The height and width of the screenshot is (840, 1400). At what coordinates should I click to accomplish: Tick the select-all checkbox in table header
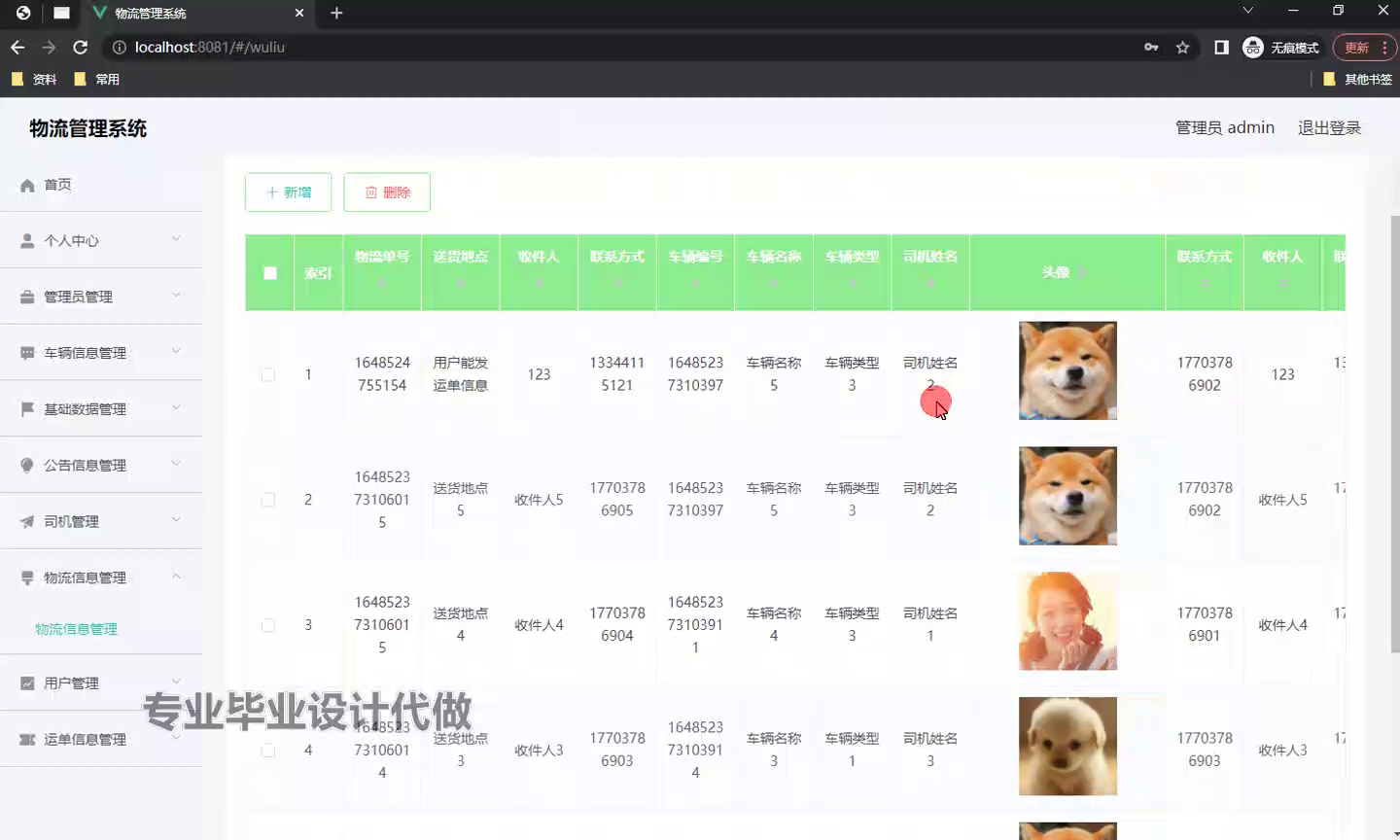click(270, 273)
